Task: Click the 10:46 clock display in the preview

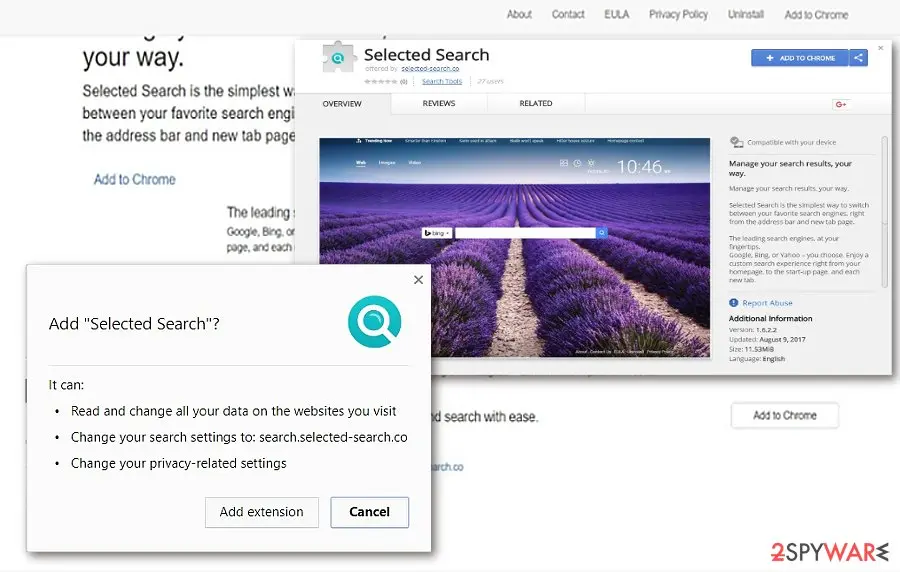Action: pyautogui.click(x=639, y=167)
